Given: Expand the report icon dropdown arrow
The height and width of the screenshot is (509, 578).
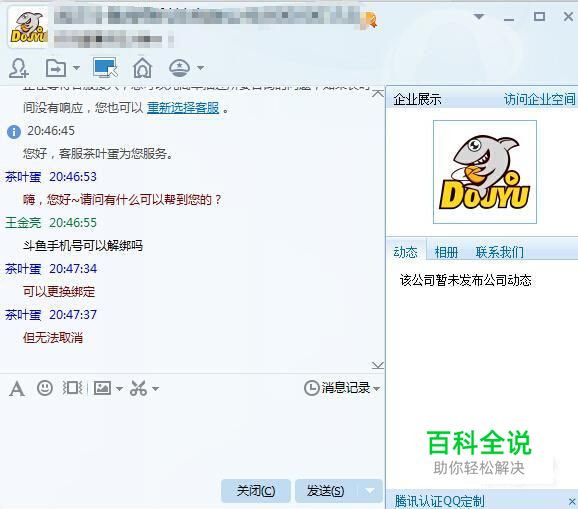Looking at the screenshot, I should pos(200,68).
